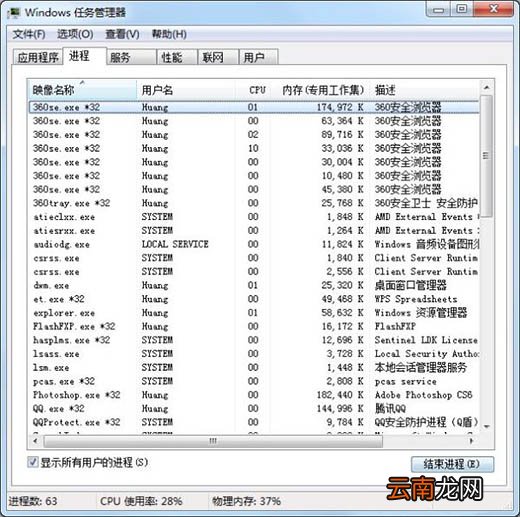Viewport: 520px width, 517px height.
Task: Switch to the 应用程序 tab
Action: point(38,57)
